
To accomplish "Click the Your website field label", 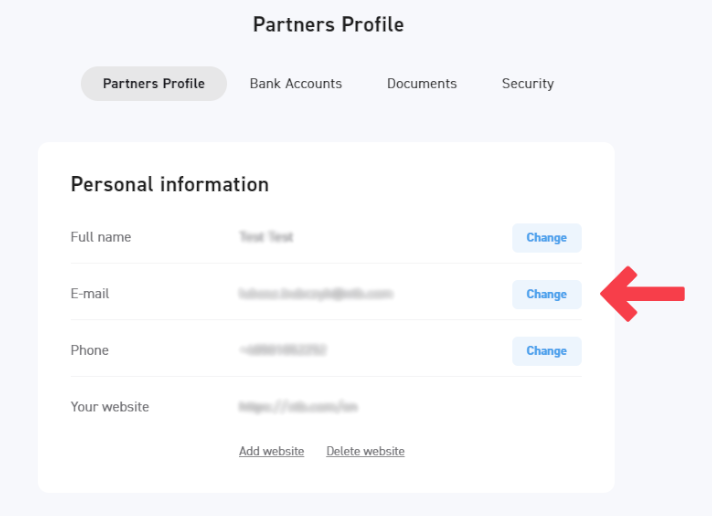I will 110,407.
